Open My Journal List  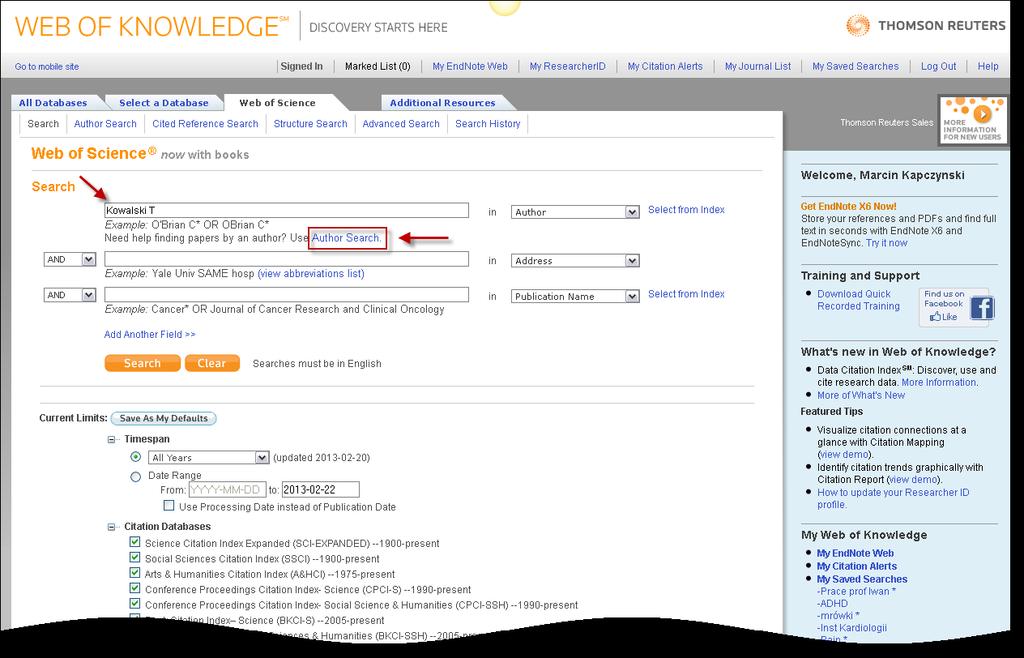pos(758,66)
